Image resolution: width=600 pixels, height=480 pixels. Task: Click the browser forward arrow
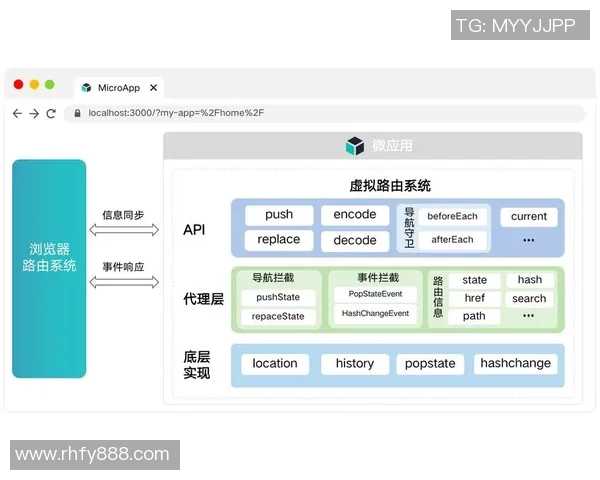point(34,113)
